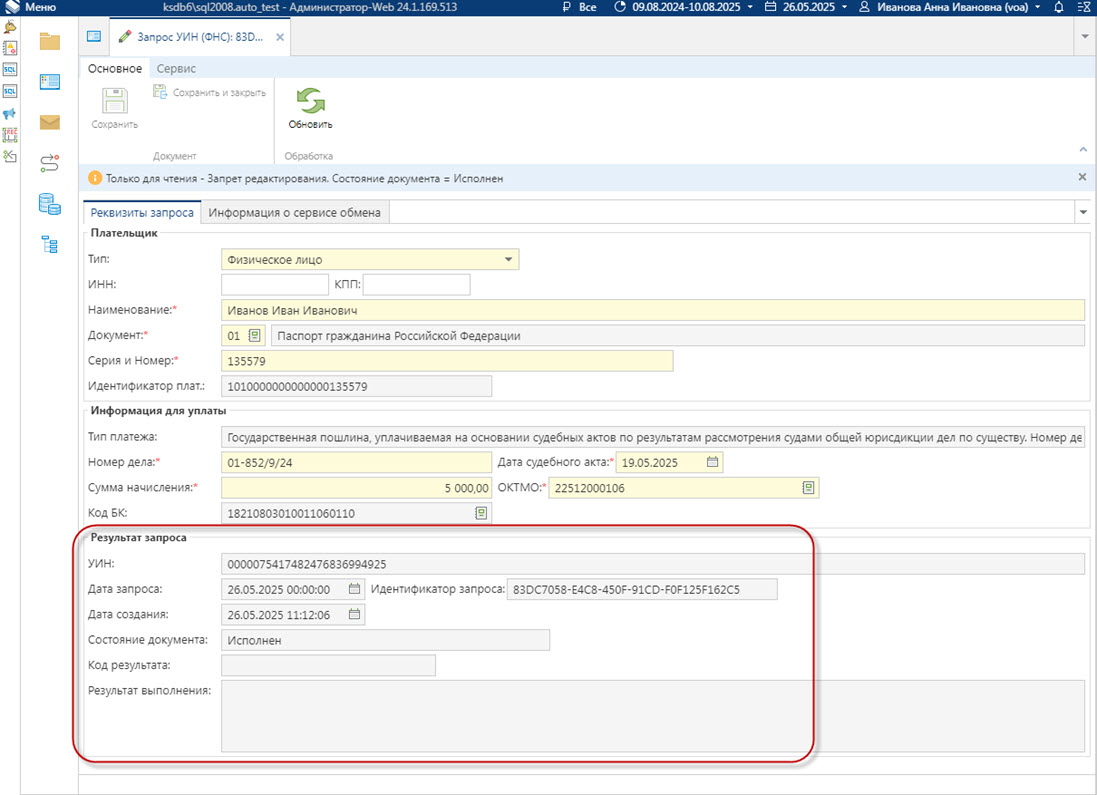
Task: Open the working date 26.05.2025 dropdown
Action: tap(805, 7)
